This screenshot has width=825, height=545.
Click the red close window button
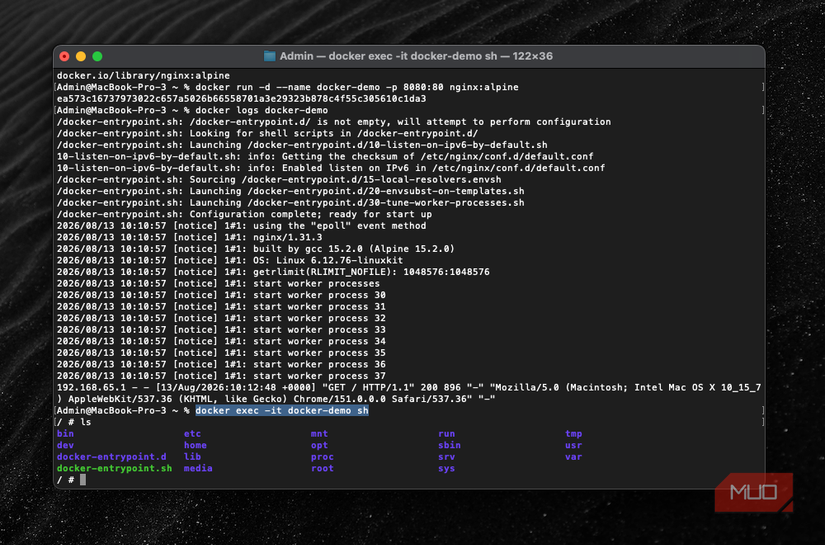pos(64,56)
